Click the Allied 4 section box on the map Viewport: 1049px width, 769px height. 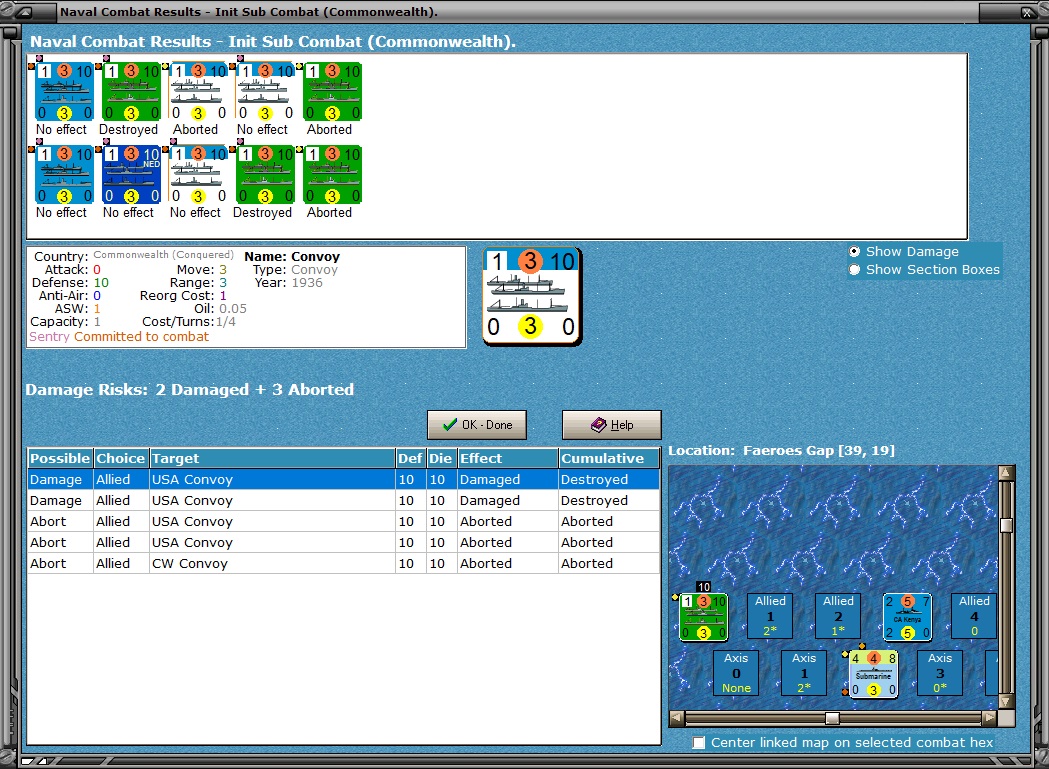974,616
